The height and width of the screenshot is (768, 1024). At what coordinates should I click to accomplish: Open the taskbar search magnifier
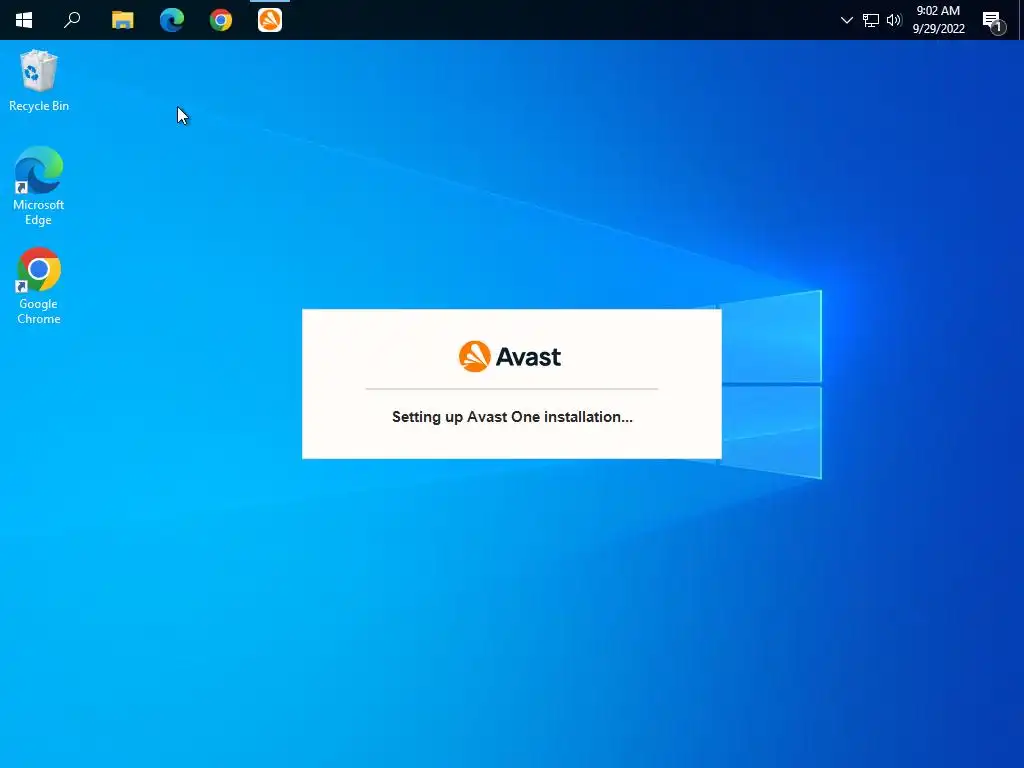pos(72,20)
